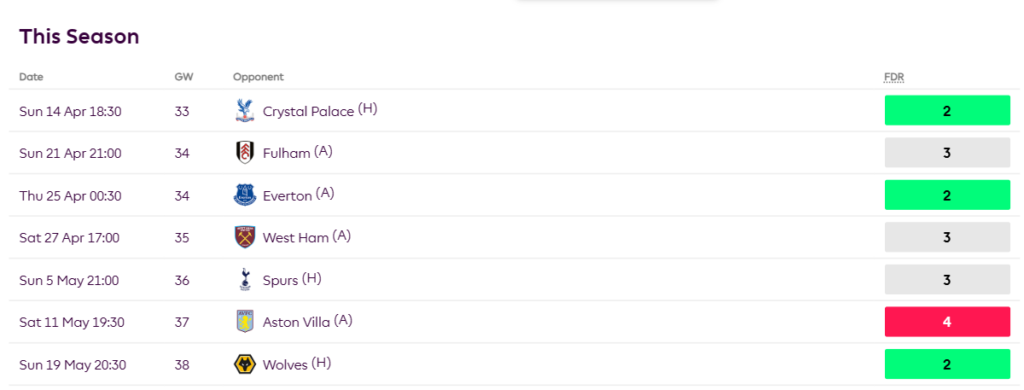Select the Thu 25 Apr 00:30 fixture date

(x=70, y=196)
